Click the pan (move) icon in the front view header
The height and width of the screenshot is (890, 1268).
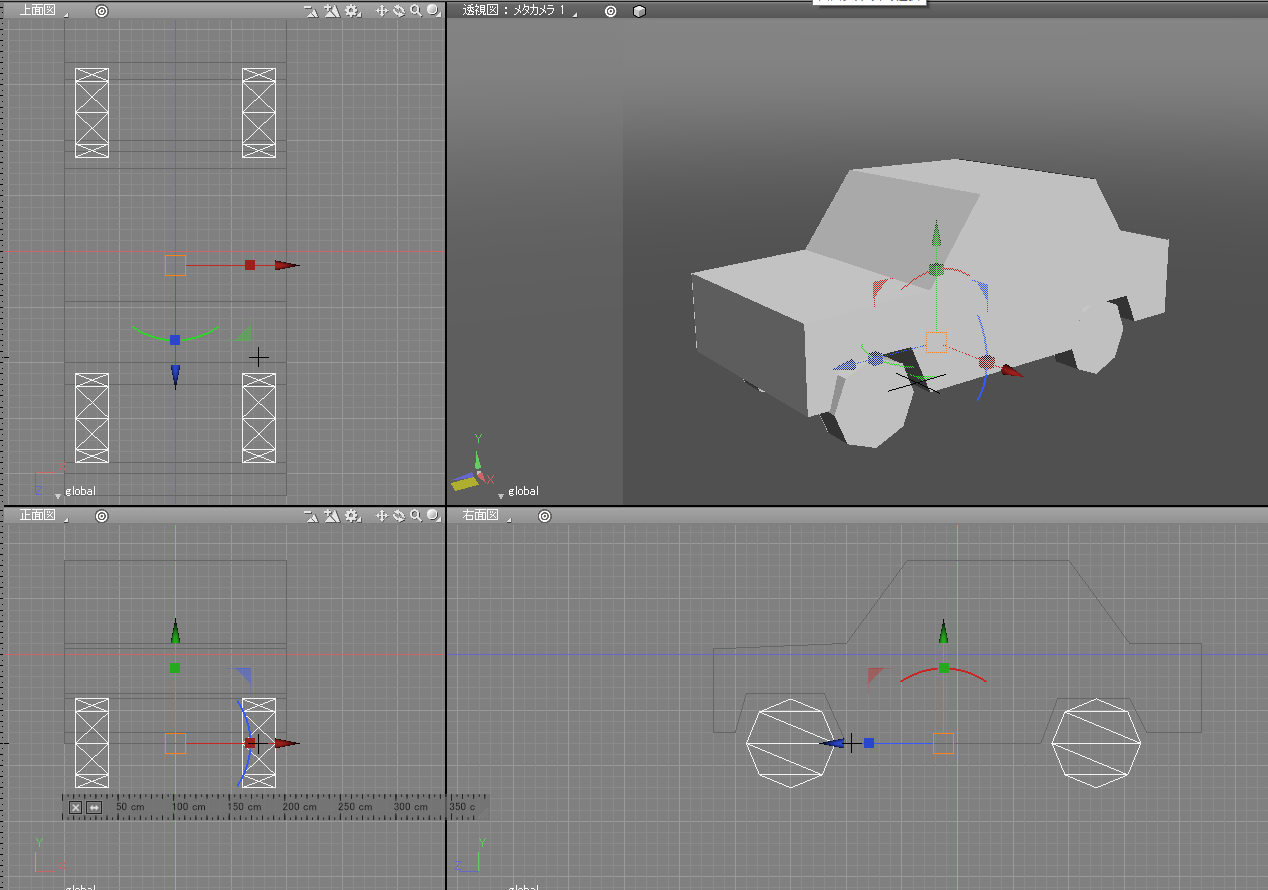point(381,516)
